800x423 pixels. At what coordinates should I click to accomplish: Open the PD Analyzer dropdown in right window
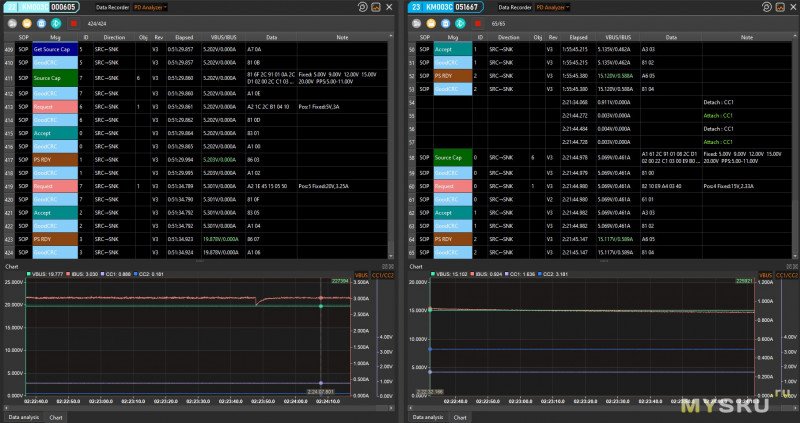click(553, 6)
